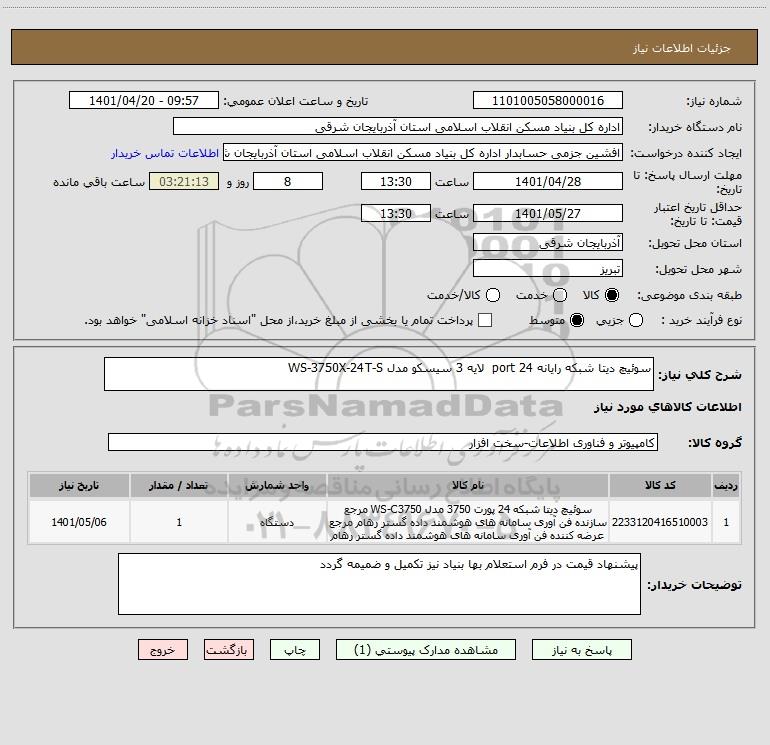This screenshot has width=770, height=745.
Task: Click the buyer notes text area
Action: click(x=379, y=584)
